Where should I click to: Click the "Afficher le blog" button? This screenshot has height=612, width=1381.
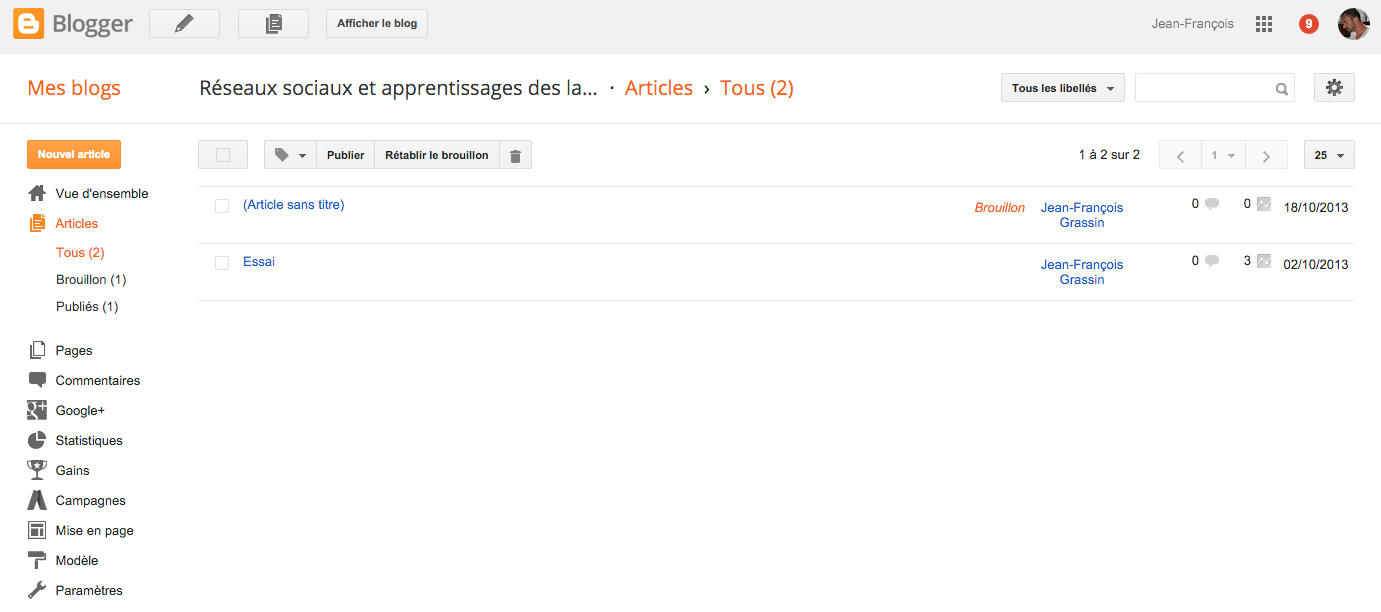tap(377, 24)
